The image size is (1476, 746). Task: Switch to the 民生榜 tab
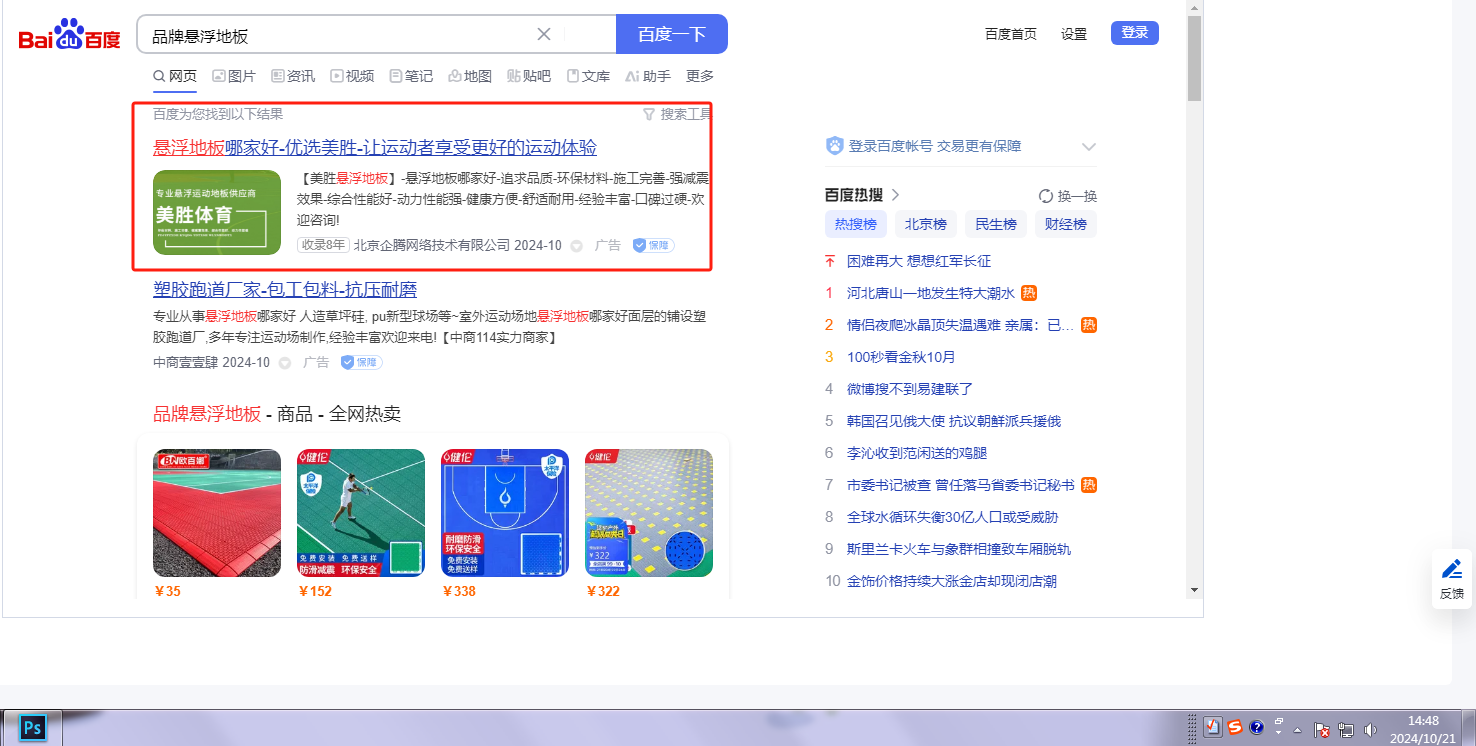click(x=996, y=224)
